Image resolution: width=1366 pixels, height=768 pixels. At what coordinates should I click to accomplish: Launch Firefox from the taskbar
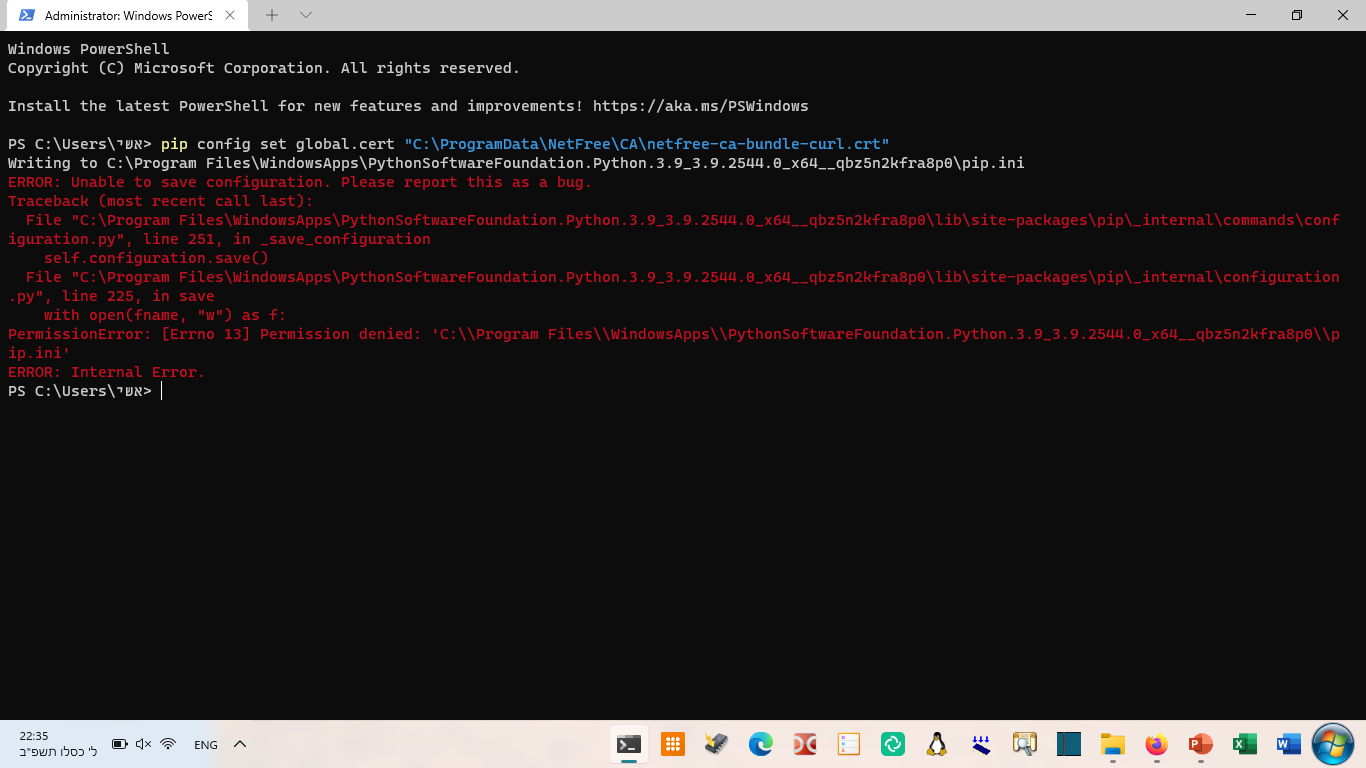coord(1156,744)
